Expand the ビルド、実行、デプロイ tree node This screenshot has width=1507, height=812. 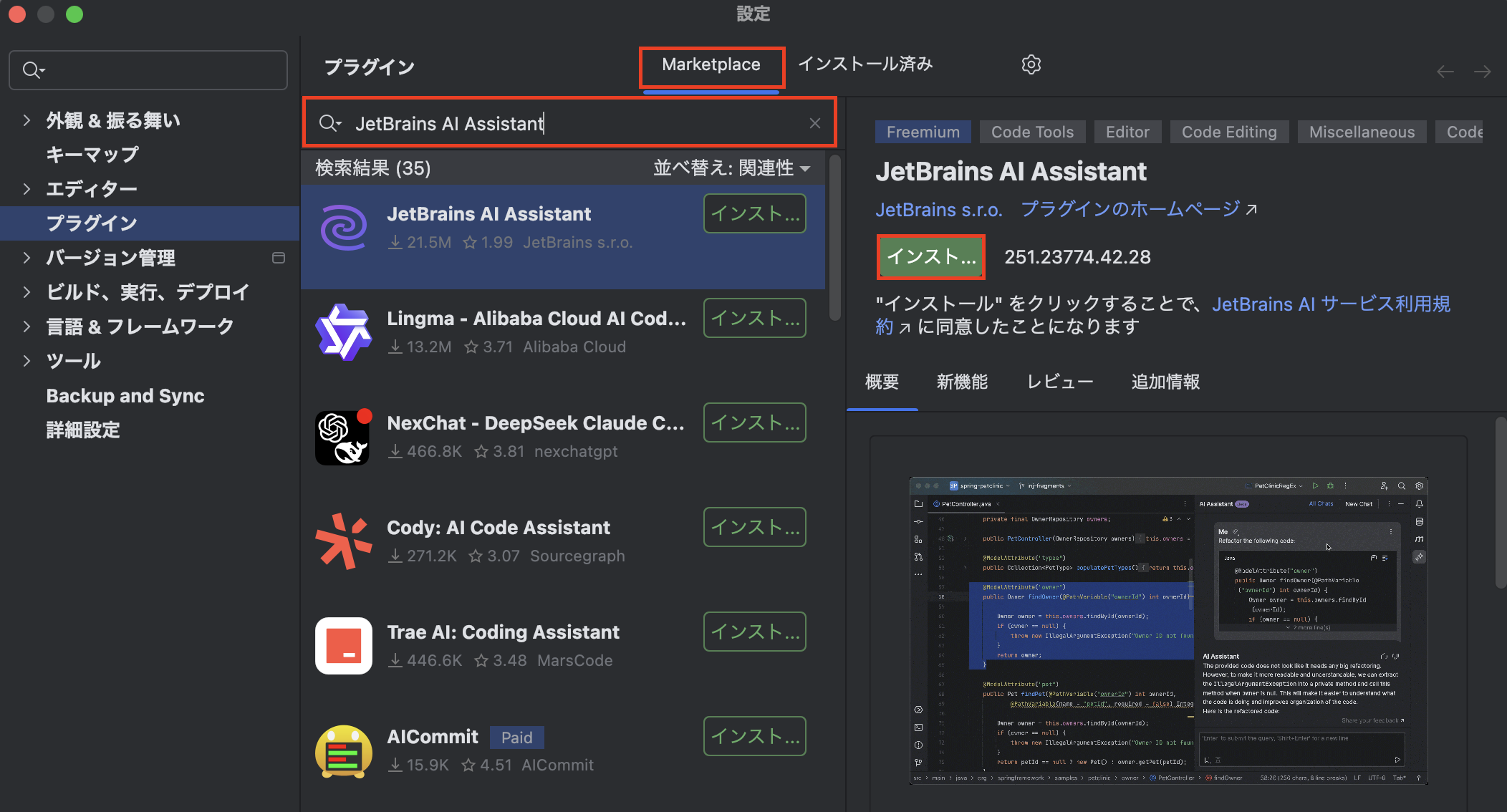click(27, 292)
